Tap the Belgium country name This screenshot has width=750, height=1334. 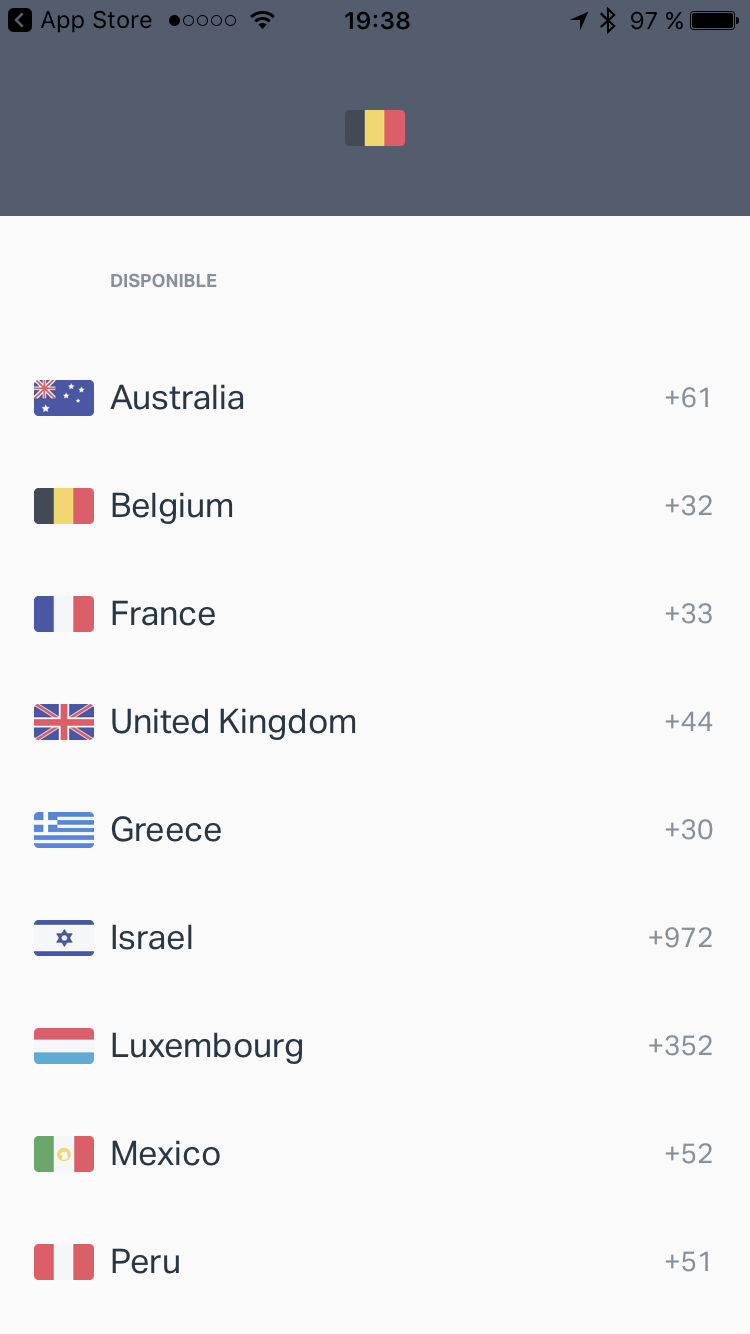(x=172, y=506)
